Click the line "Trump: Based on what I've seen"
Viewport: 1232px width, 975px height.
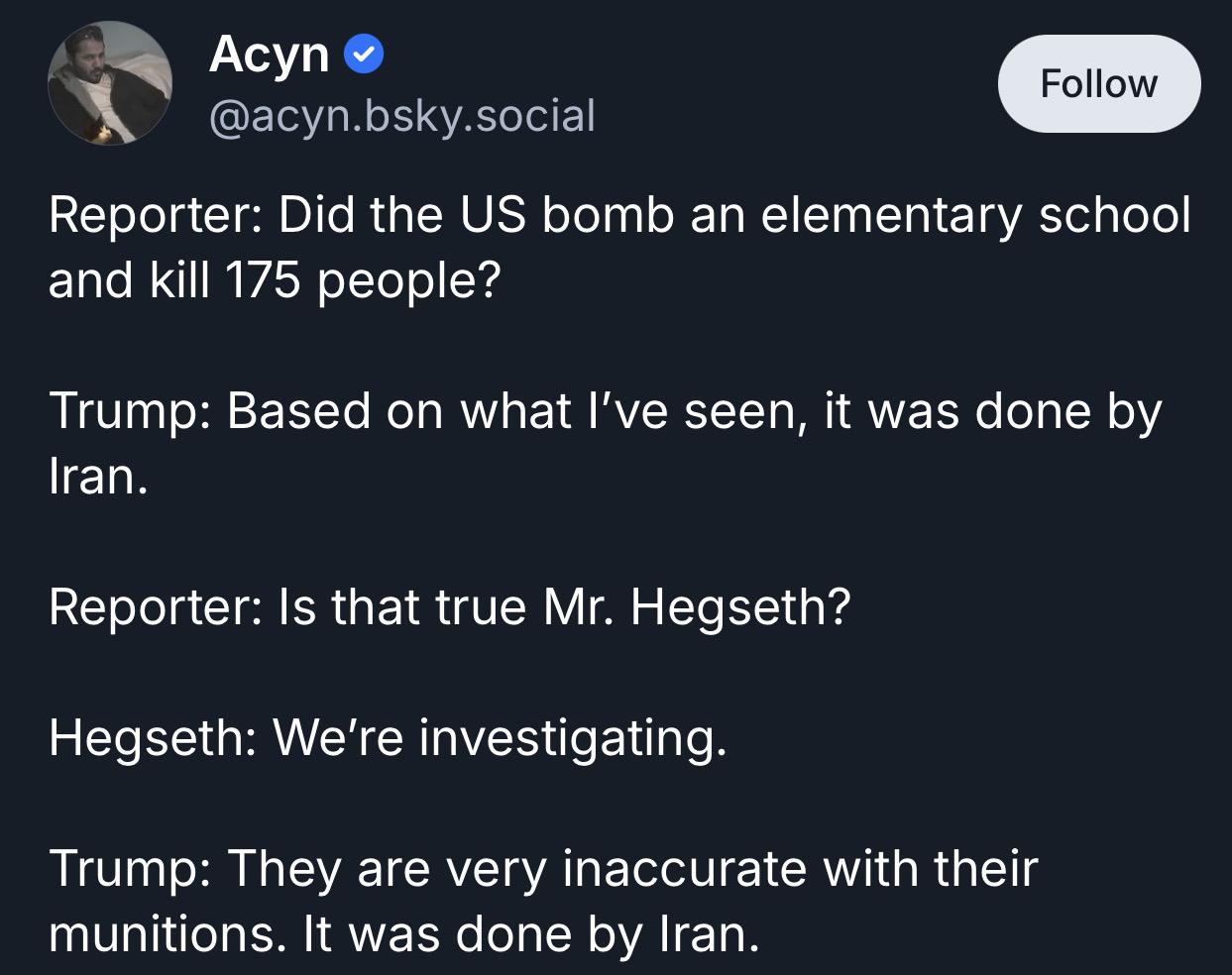pyautogui.click(x=605, y=410)
